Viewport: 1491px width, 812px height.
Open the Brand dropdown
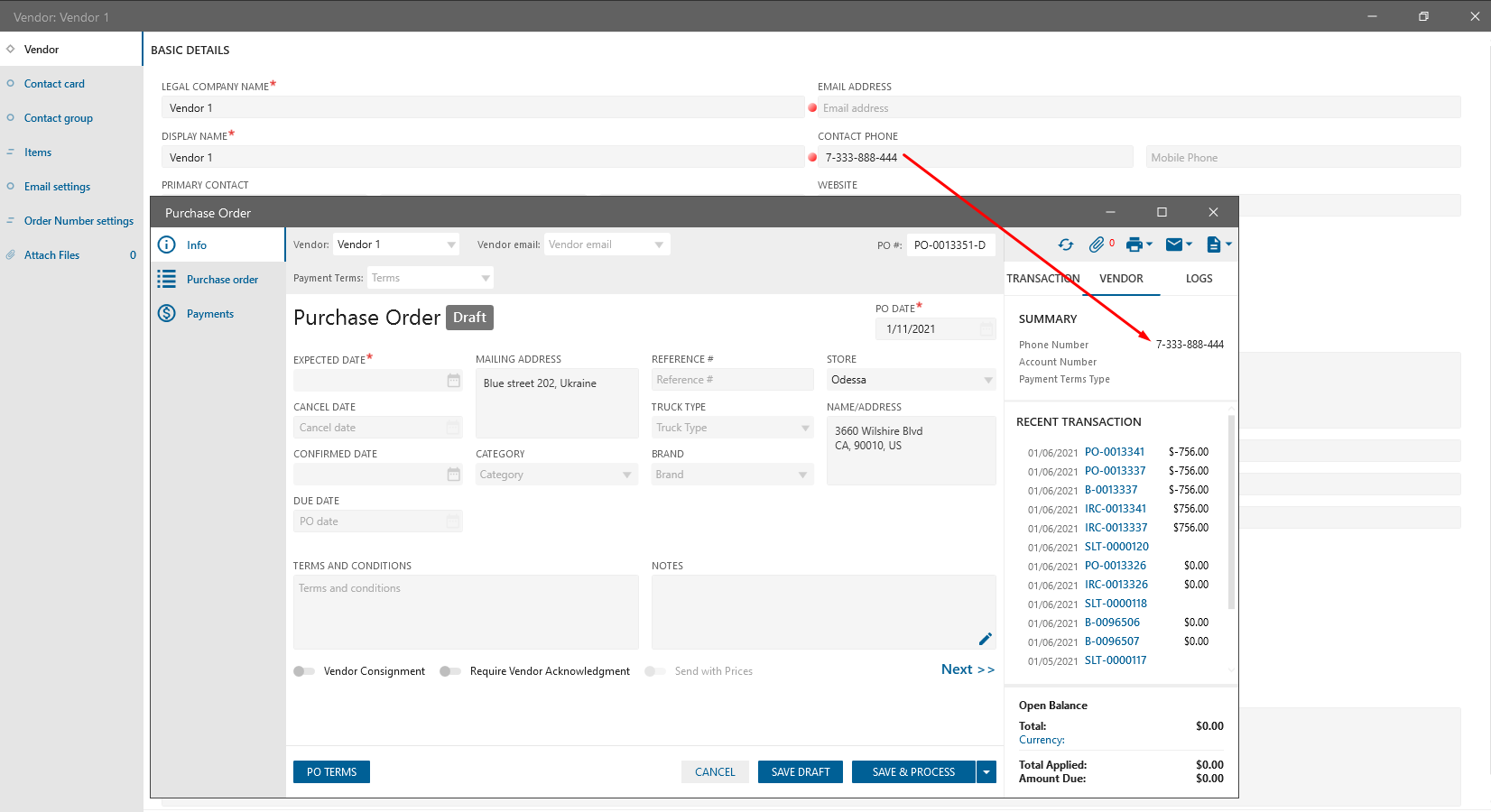pyautogui.click(x=803, y=475)
